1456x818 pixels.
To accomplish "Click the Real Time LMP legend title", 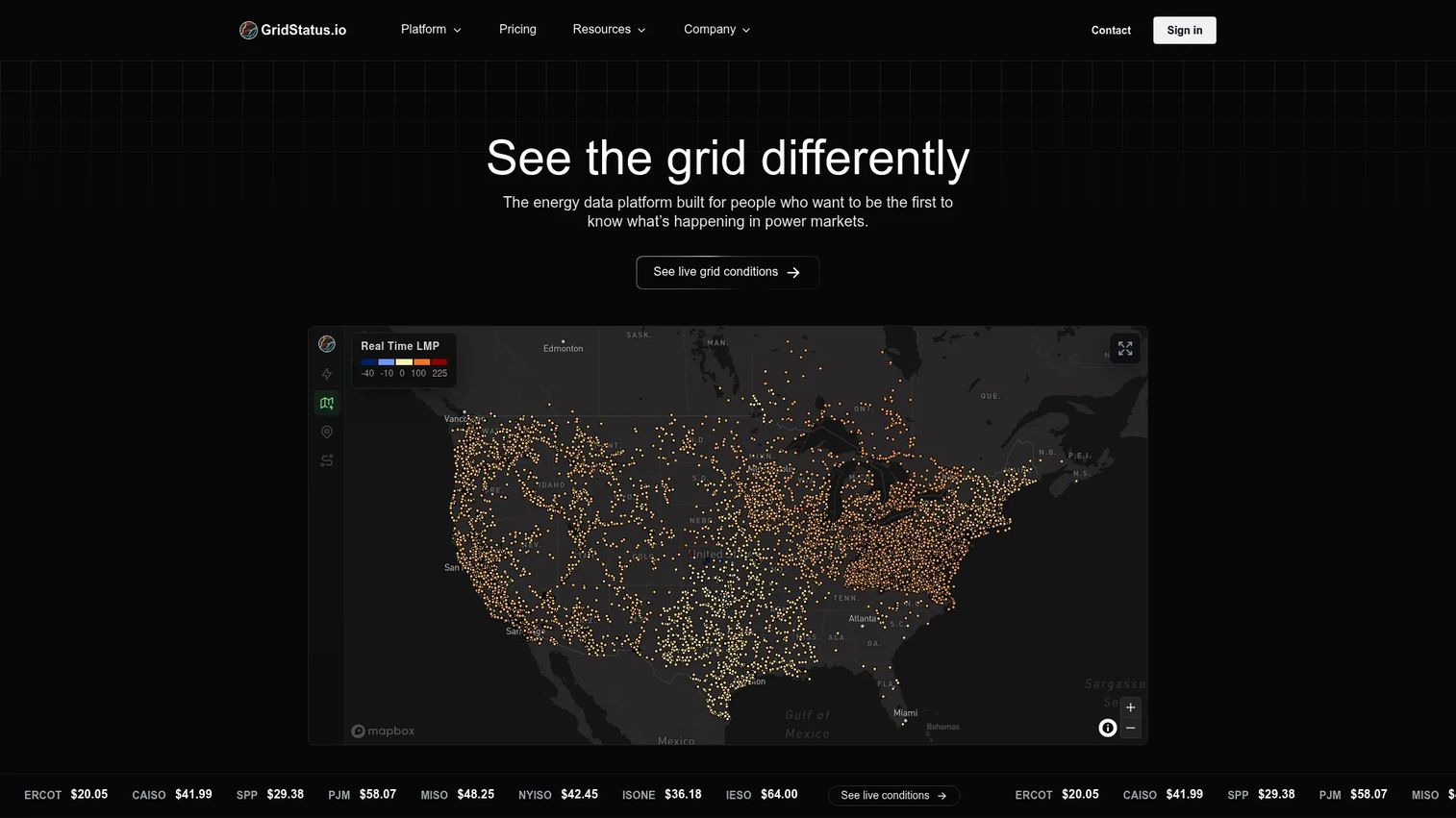I will coord(400,346).
